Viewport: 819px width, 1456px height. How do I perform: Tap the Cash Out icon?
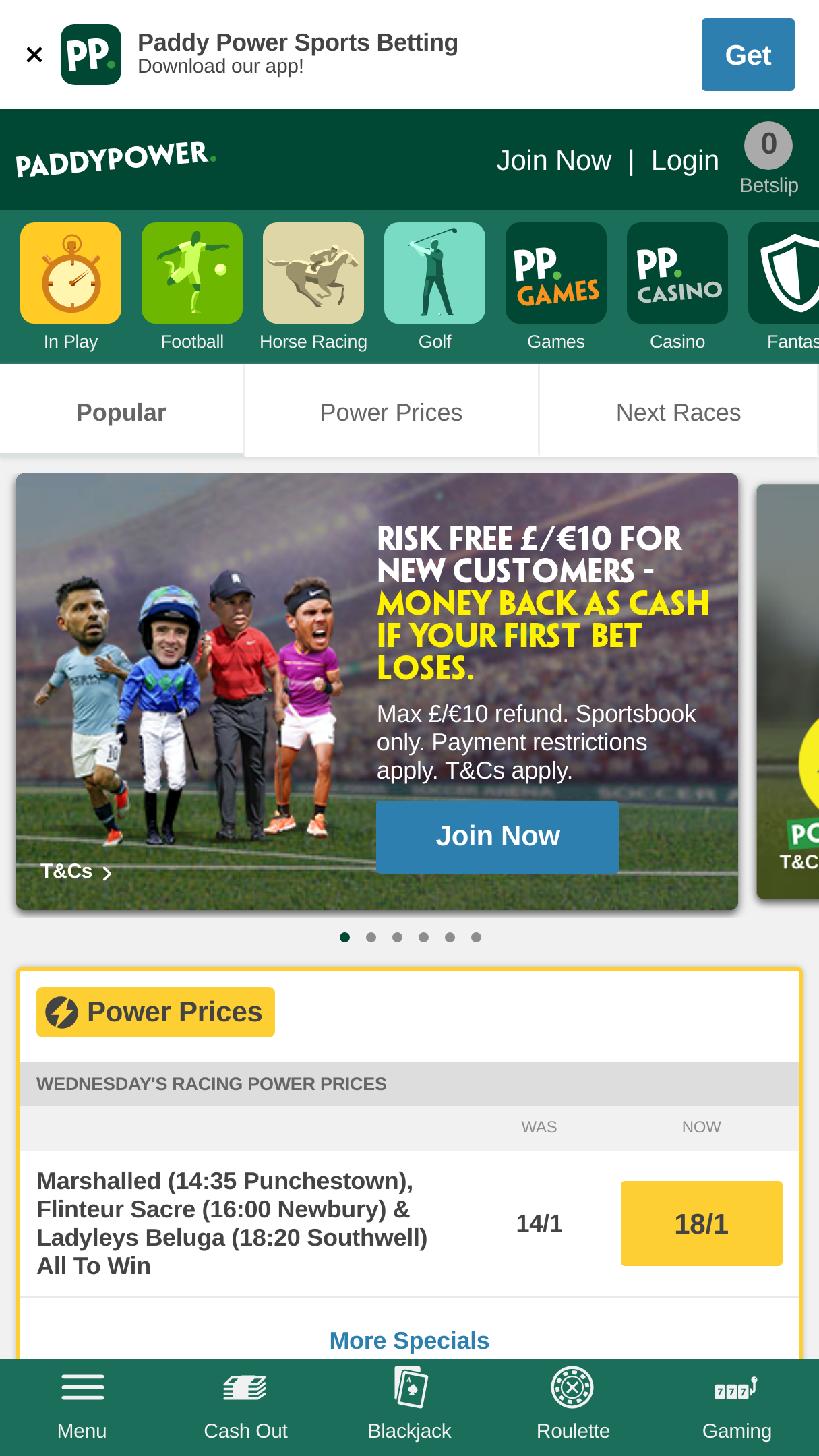245,1388
